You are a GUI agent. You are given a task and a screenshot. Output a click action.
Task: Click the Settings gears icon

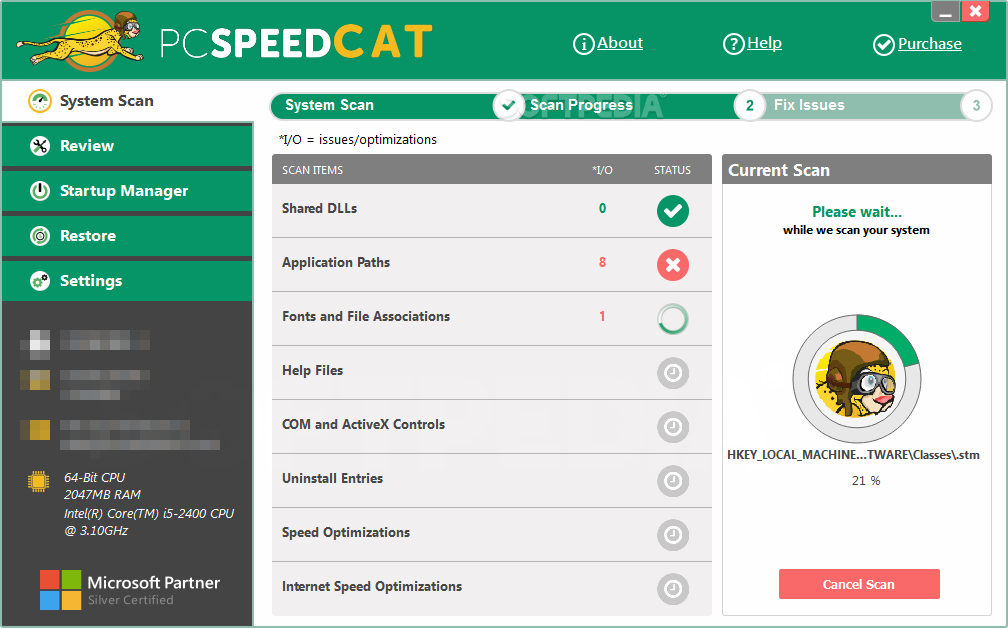pos(40,281)
